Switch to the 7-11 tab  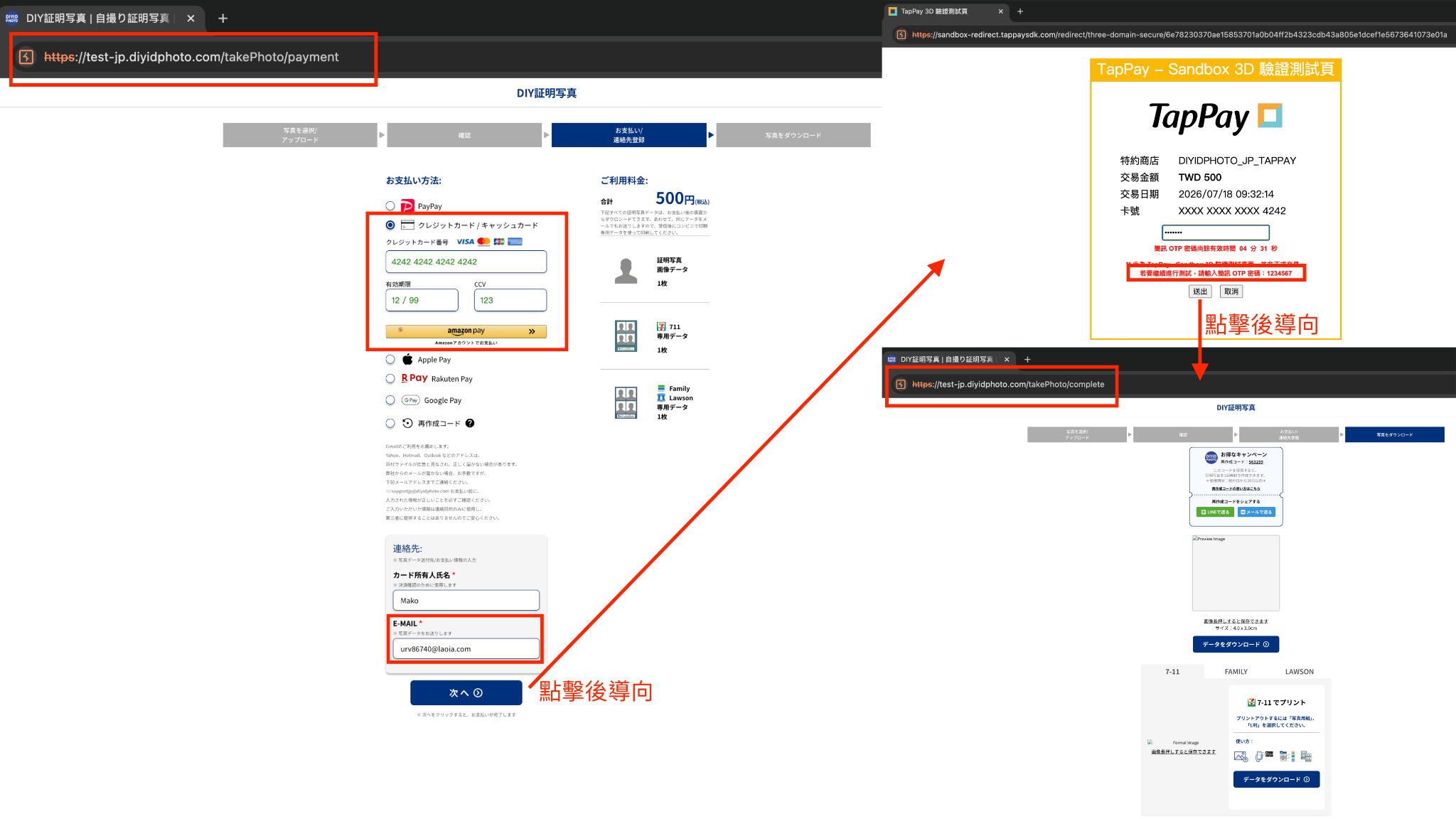tap(1172, 672)
